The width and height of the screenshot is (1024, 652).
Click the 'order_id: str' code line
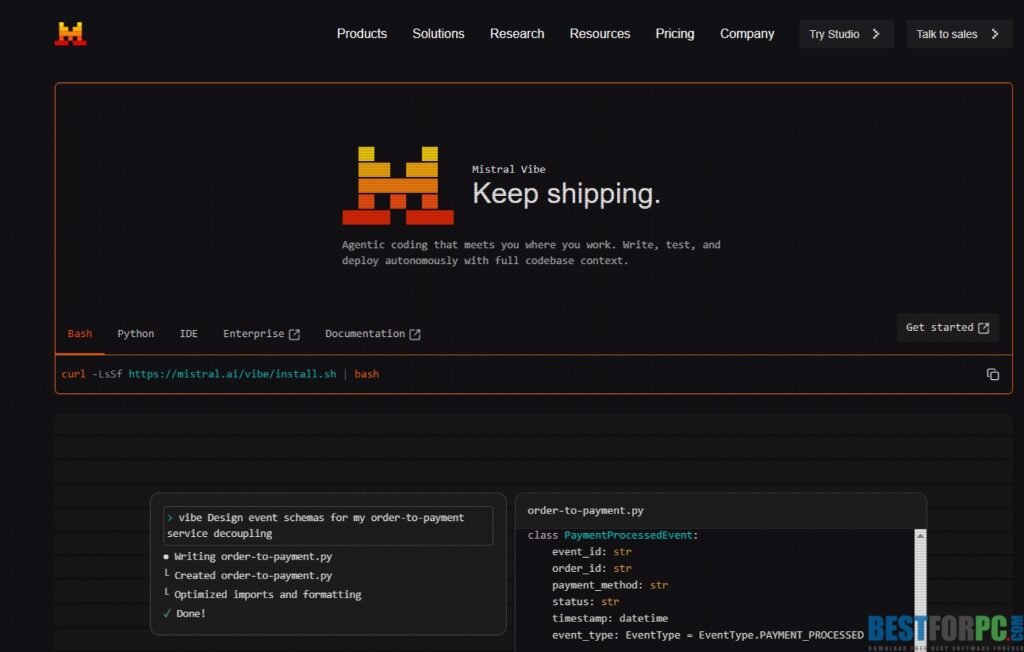(x=591, y=568)
